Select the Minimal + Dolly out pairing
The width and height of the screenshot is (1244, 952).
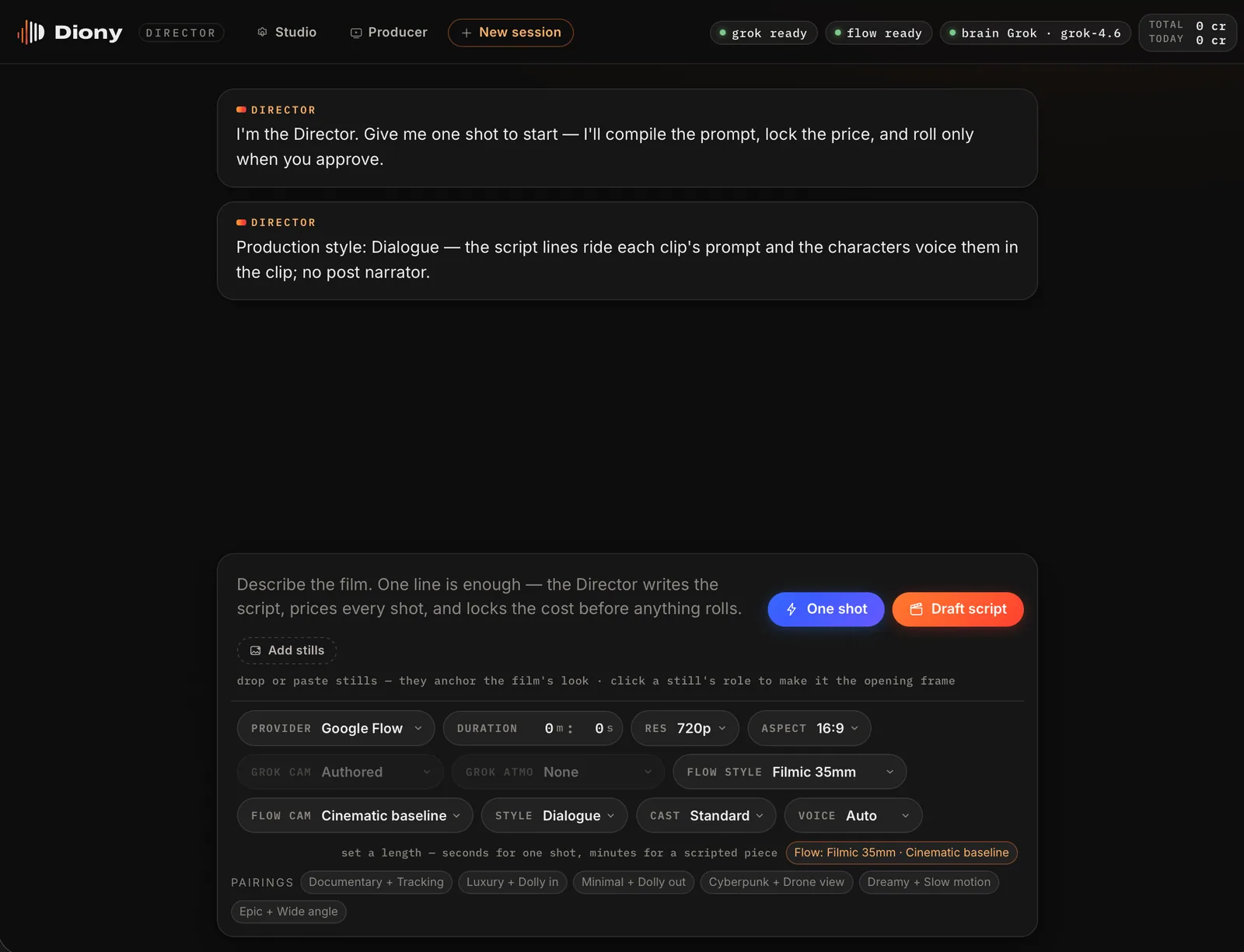click(x=634, y=882)
